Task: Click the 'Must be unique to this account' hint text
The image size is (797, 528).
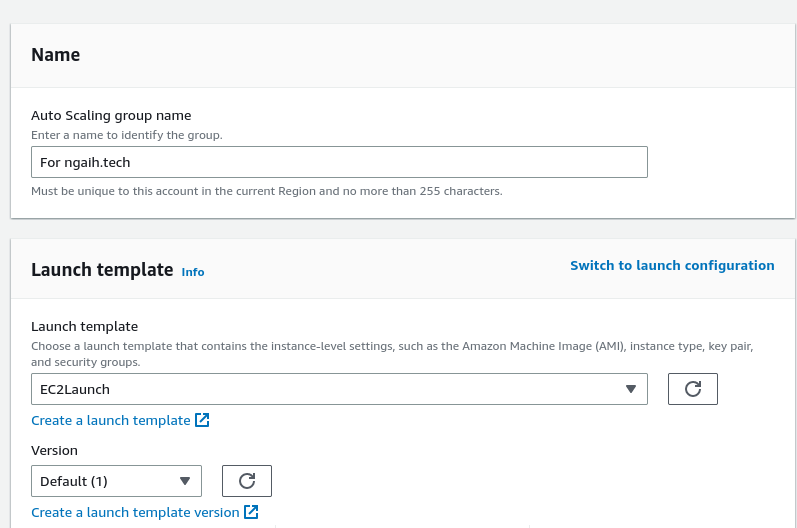Action: click(x=267, y=192)
